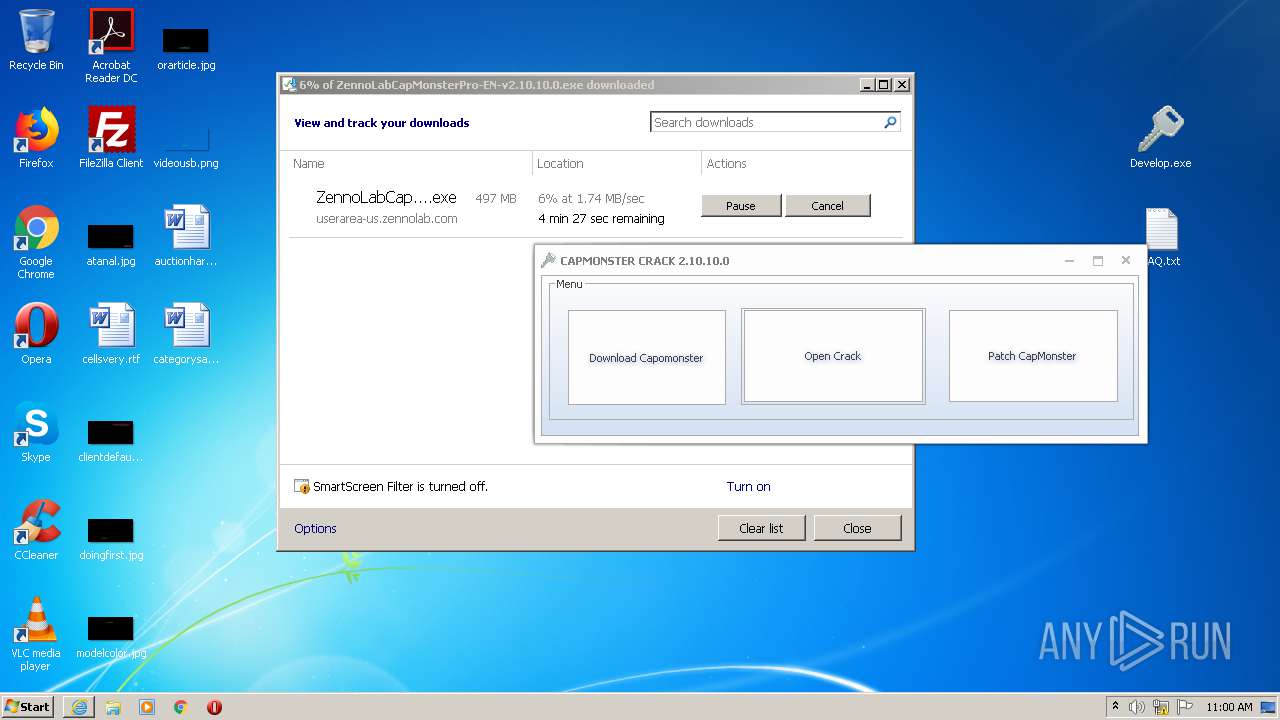Viewport: 1280px width, 720px height.
Task: Select the atanal.jpg desktop file
Action: (111, 244)
